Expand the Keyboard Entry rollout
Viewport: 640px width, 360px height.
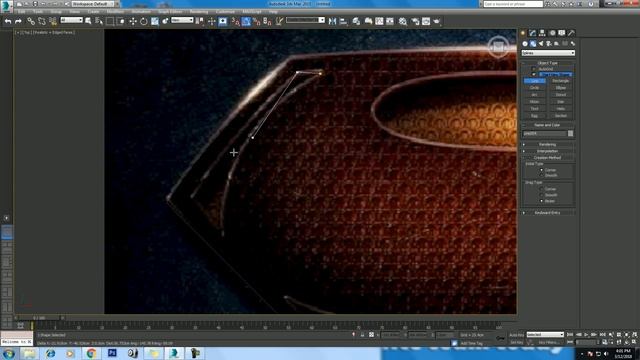pos(548,213)
